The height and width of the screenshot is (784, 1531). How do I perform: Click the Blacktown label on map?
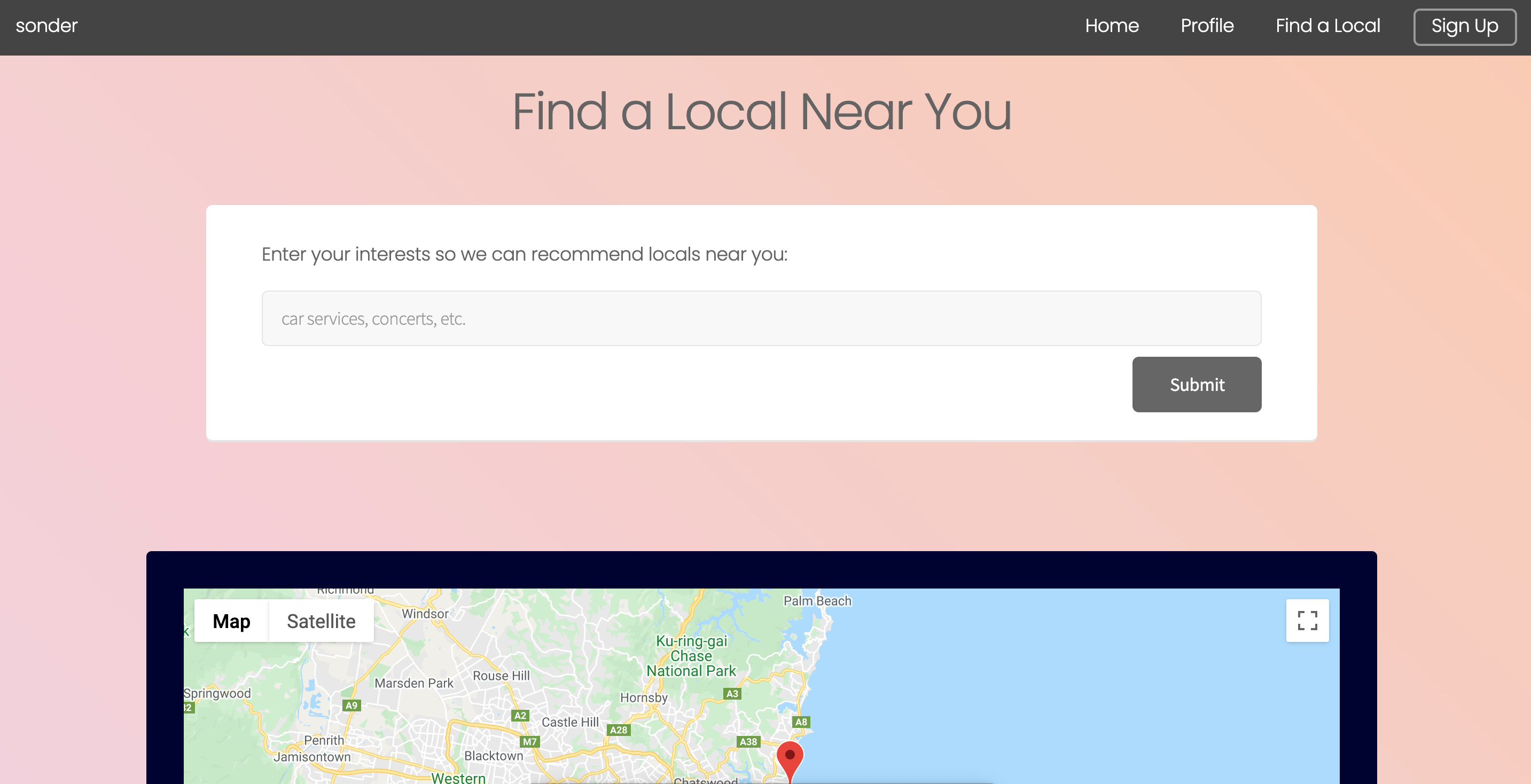click(493, 756)
